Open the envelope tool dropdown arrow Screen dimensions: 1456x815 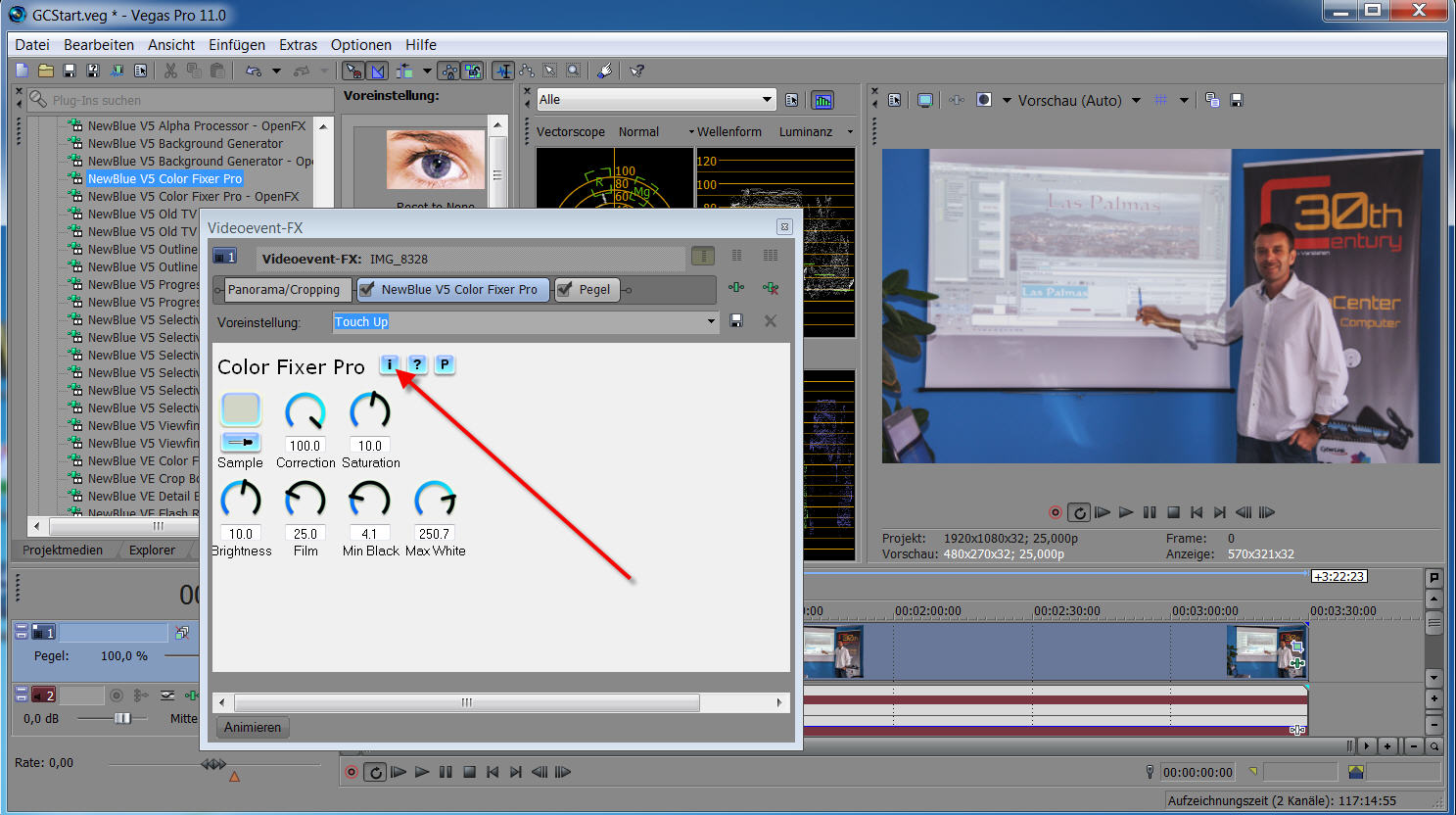427,71
